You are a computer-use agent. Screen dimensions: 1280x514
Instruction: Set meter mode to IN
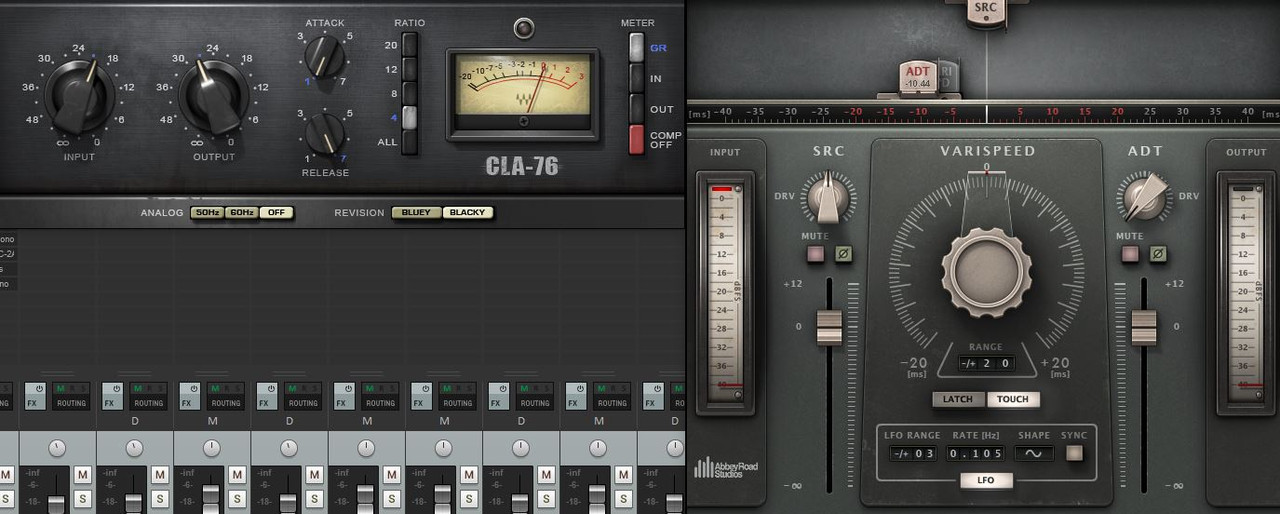pos(636,78)
